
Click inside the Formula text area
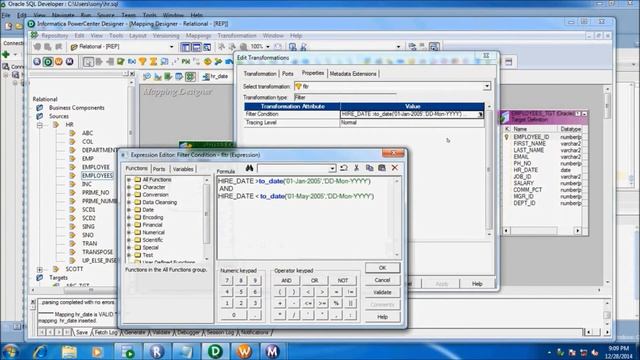tap(305, 218)
